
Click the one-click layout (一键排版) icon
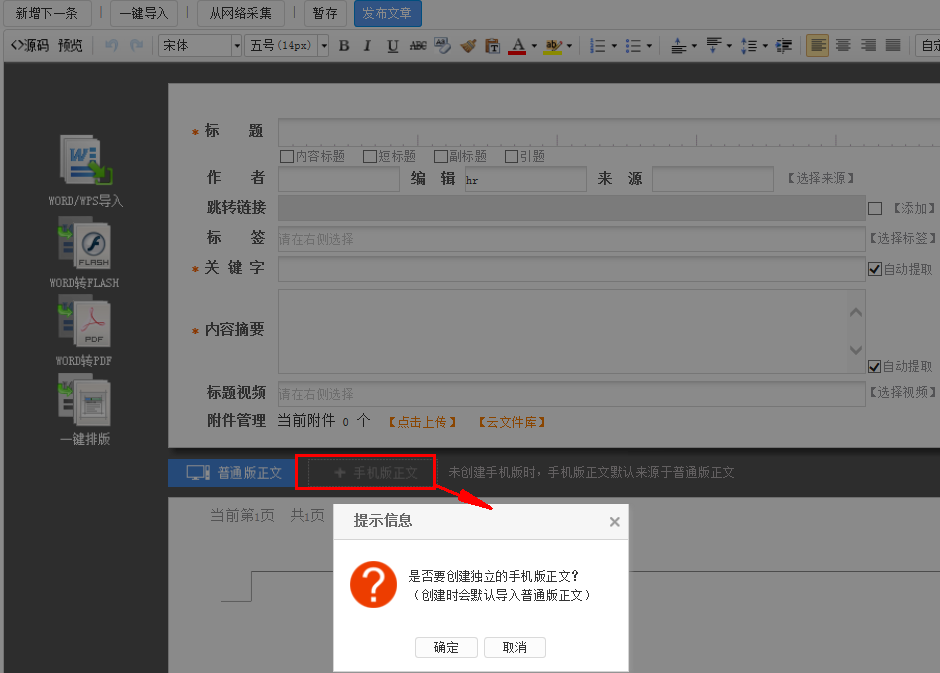coord(85,400)
